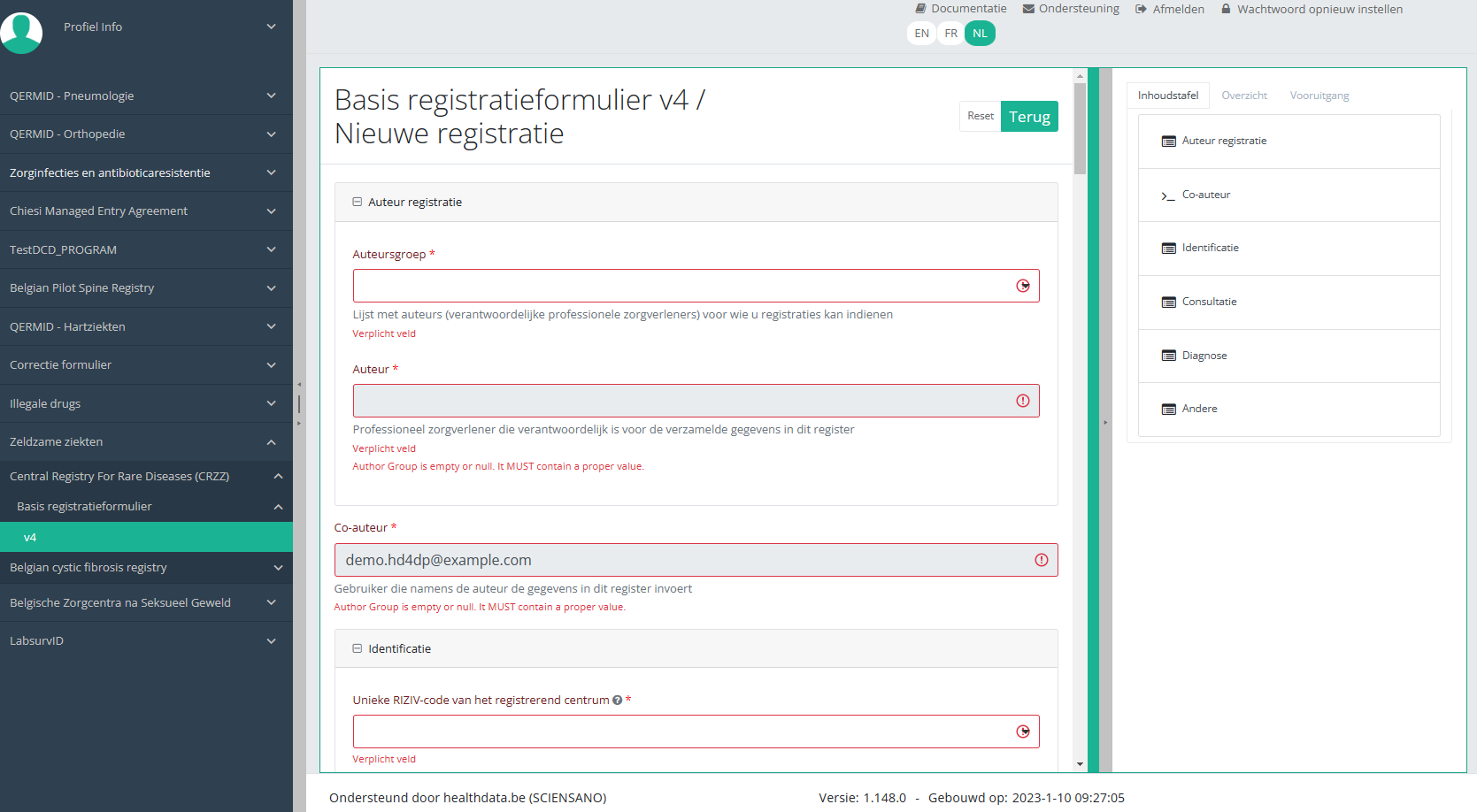Click the Ondersteuning envelope icon

pos(1028,9)
